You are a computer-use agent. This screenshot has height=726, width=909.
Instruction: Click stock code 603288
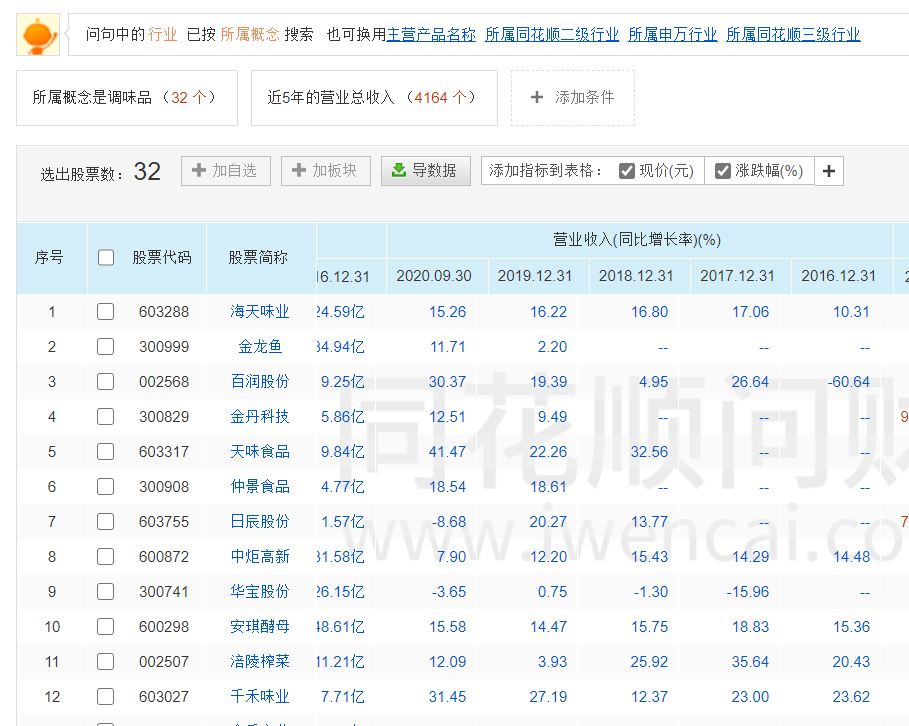[x=164, y=311]
